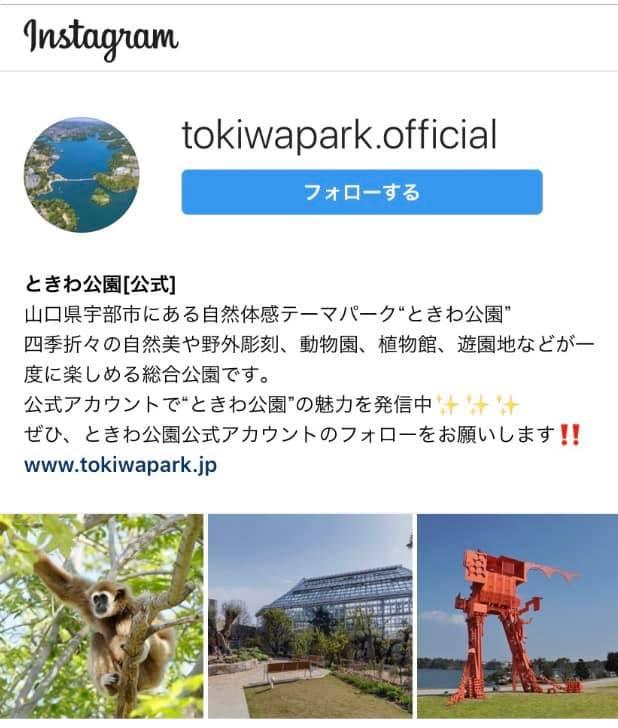Open the tokiwapark lake aerial profile picture
Screen dimensions: 618x728
point(81,175)
